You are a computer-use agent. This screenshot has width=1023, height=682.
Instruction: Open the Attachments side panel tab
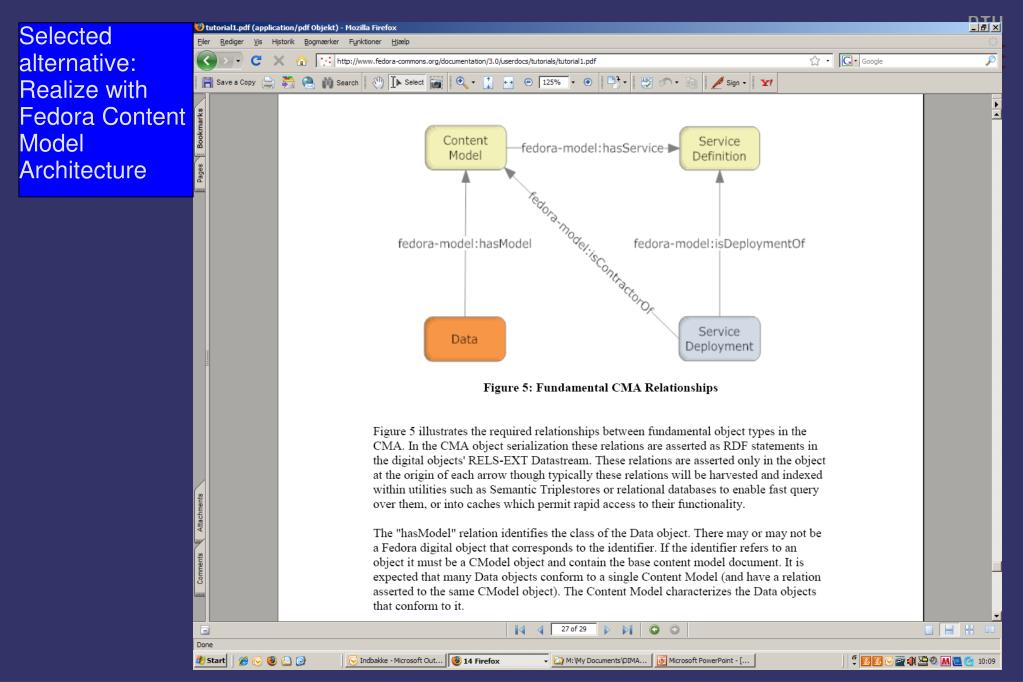[x=200, y=513]
